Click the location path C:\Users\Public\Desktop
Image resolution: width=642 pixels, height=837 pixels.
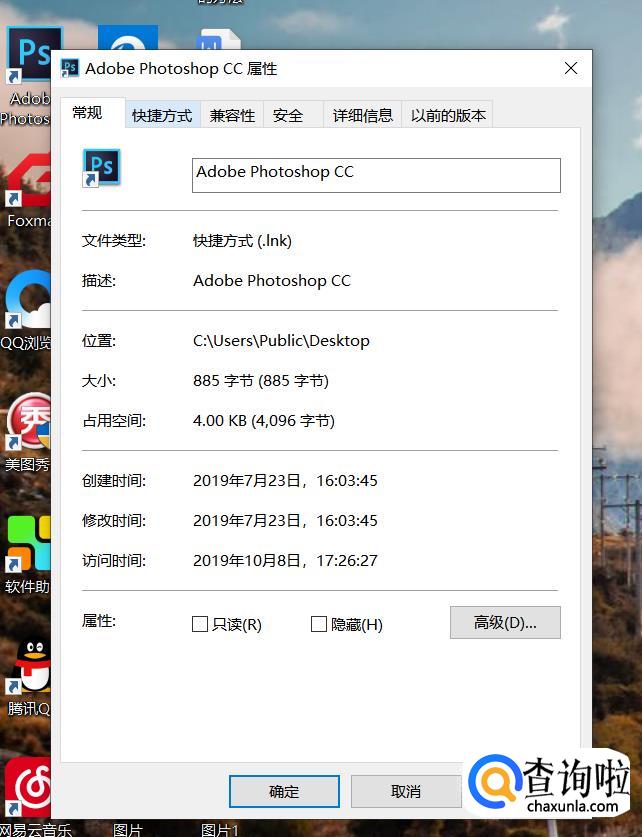pyautogui.click(x=281, y=341)
